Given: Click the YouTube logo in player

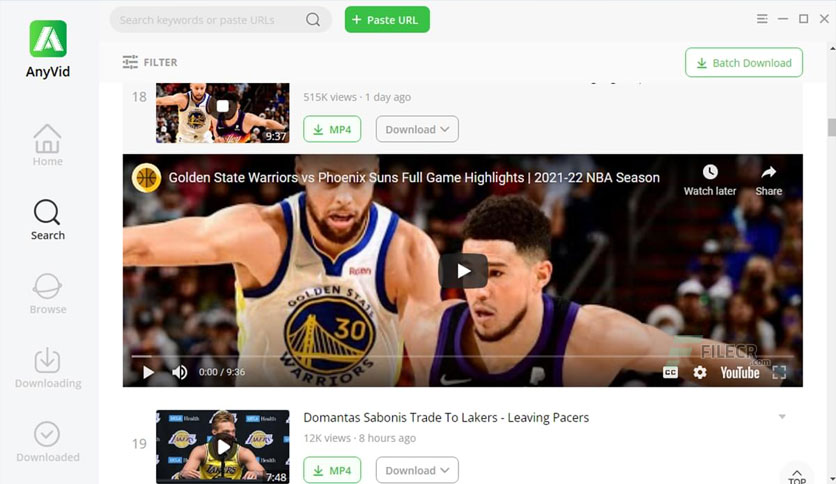Looking at the screenshot, I should coord(739,373).
